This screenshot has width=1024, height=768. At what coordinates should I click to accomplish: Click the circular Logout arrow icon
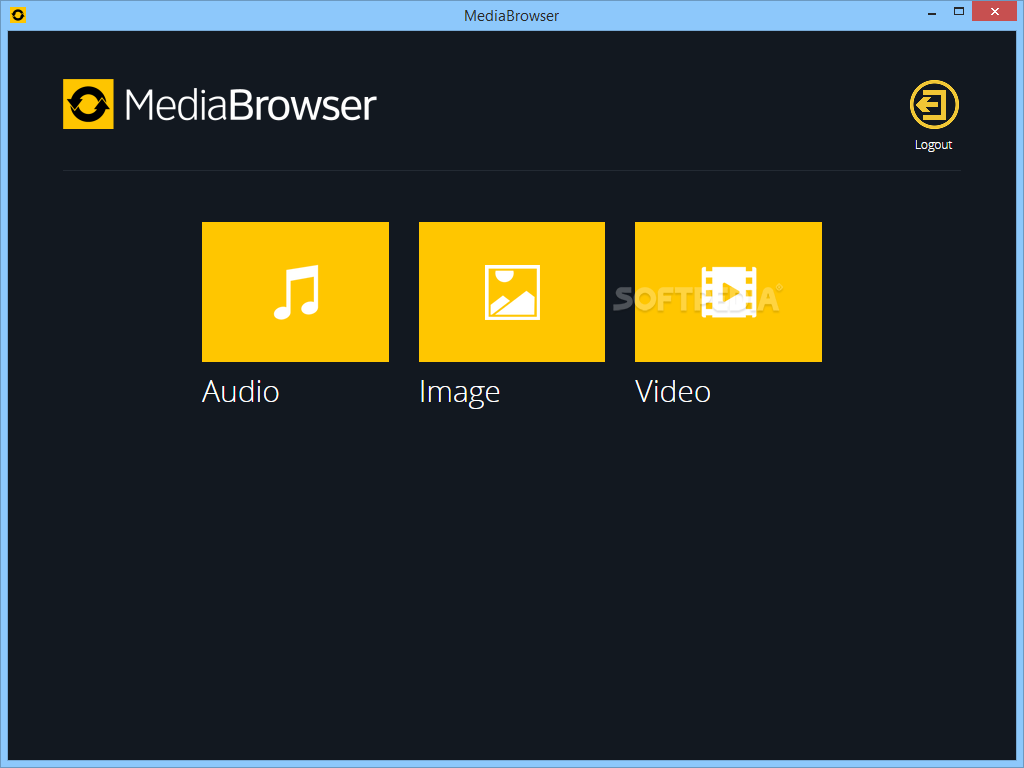934,104
